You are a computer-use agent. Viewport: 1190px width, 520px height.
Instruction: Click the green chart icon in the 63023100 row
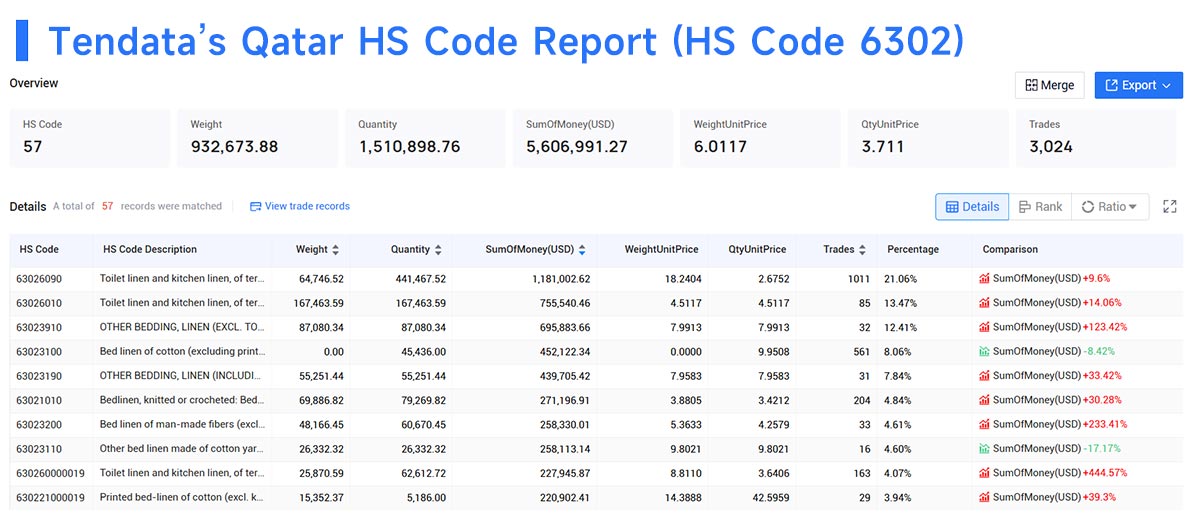click(x=984, y=351)
